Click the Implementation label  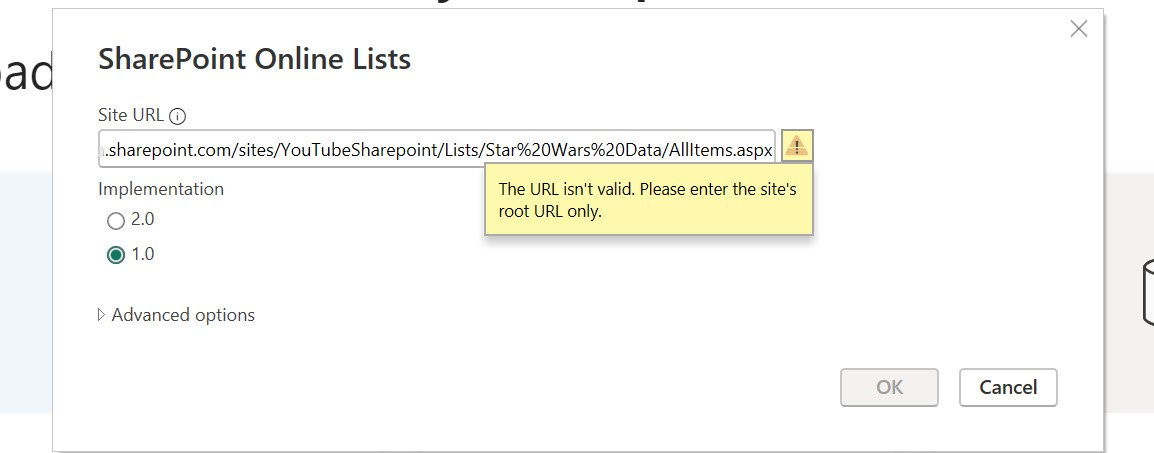coord(160,189)
